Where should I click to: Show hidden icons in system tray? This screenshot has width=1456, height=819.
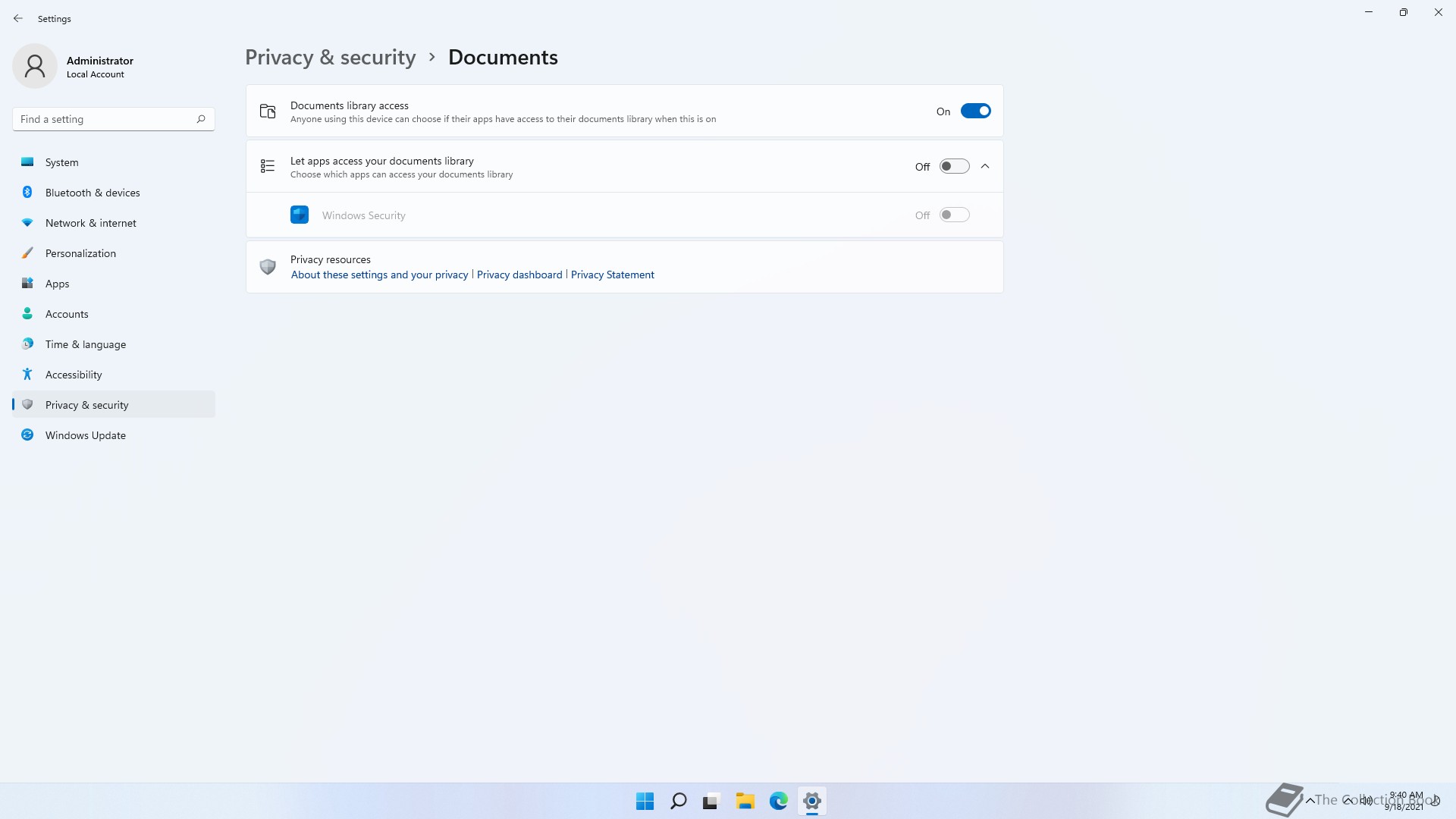(x=1310, y=801)
